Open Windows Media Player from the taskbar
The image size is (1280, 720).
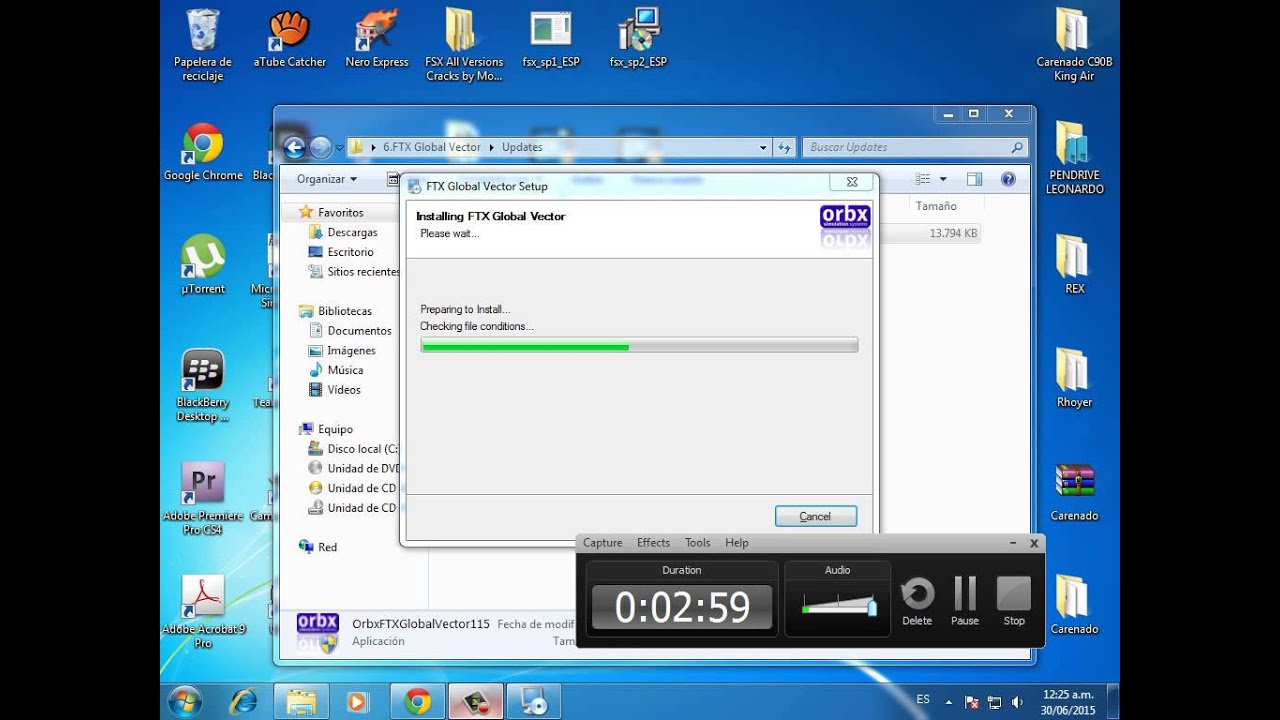[x=357, y=702]
